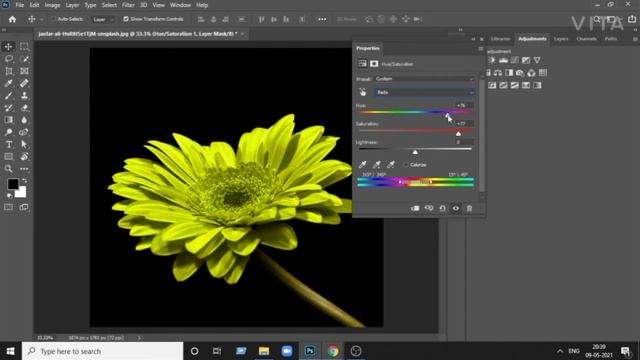Select the Horizontal Type tool
Screen dimensions: 640x360
click(x=8, y=144)
